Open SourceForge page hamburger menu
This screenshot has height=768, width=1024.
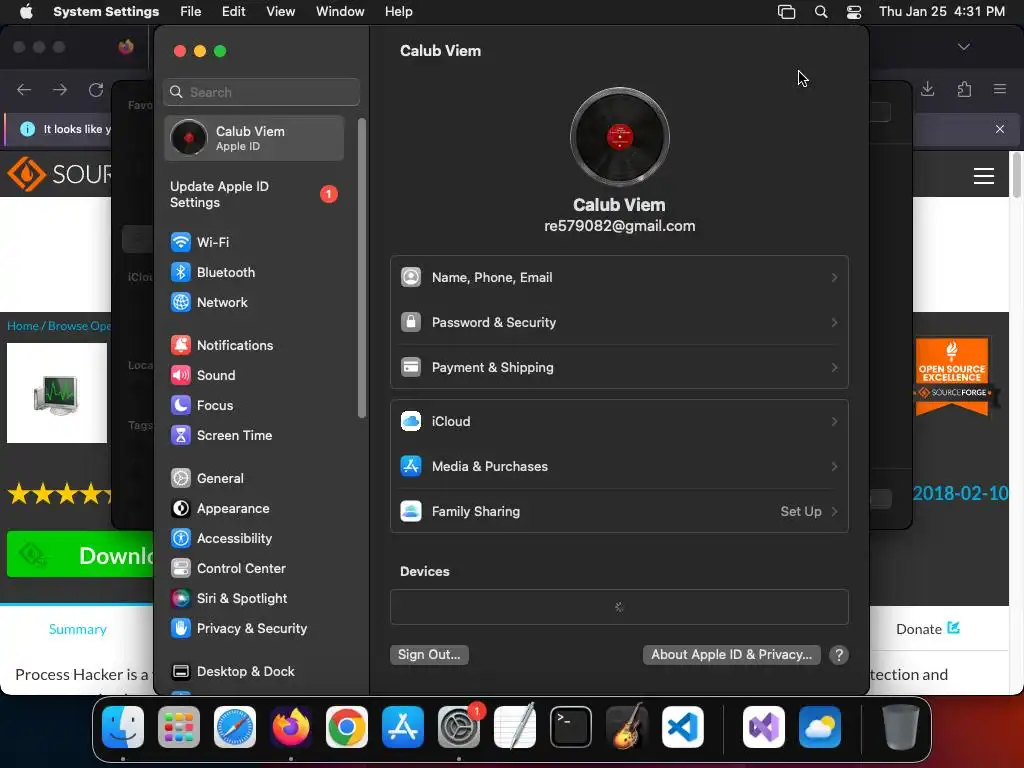coord(984,176)
